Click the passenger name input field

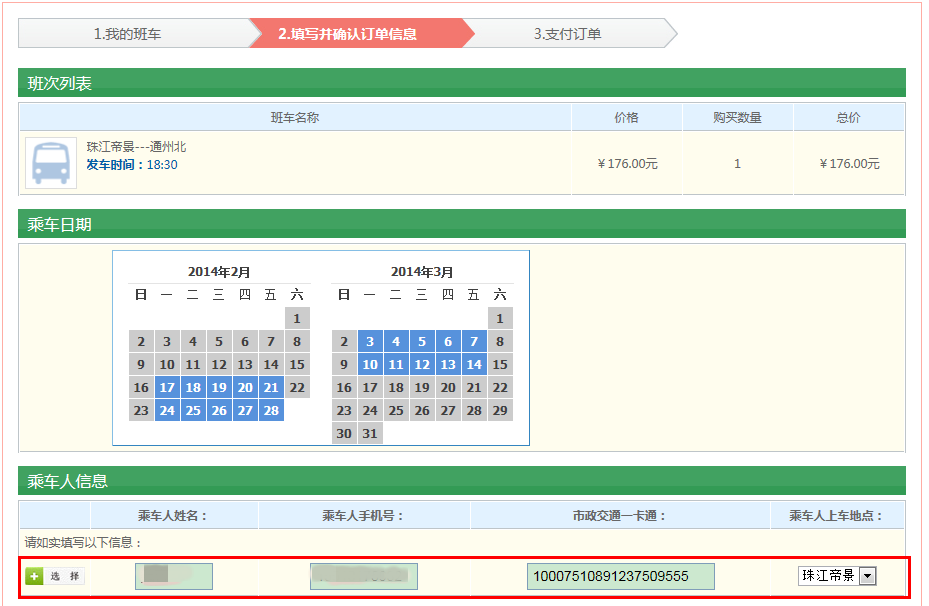tap(174, 576)
